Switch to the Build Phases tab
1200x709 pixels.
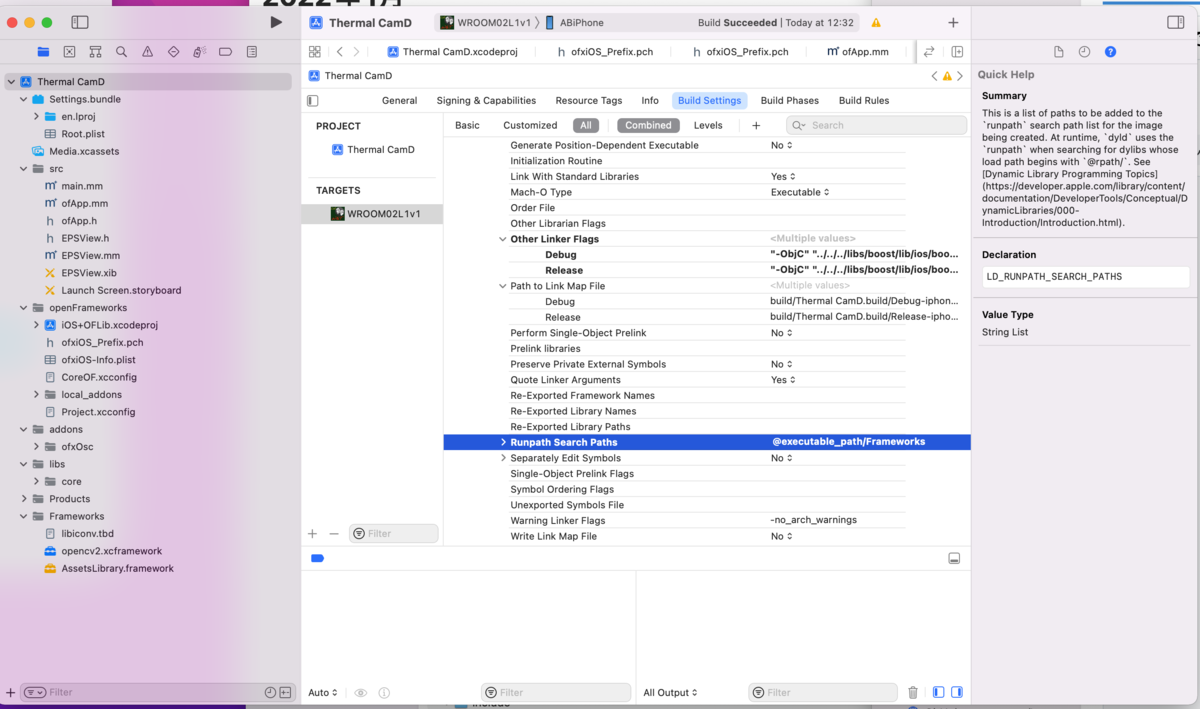tap(789, 100)
